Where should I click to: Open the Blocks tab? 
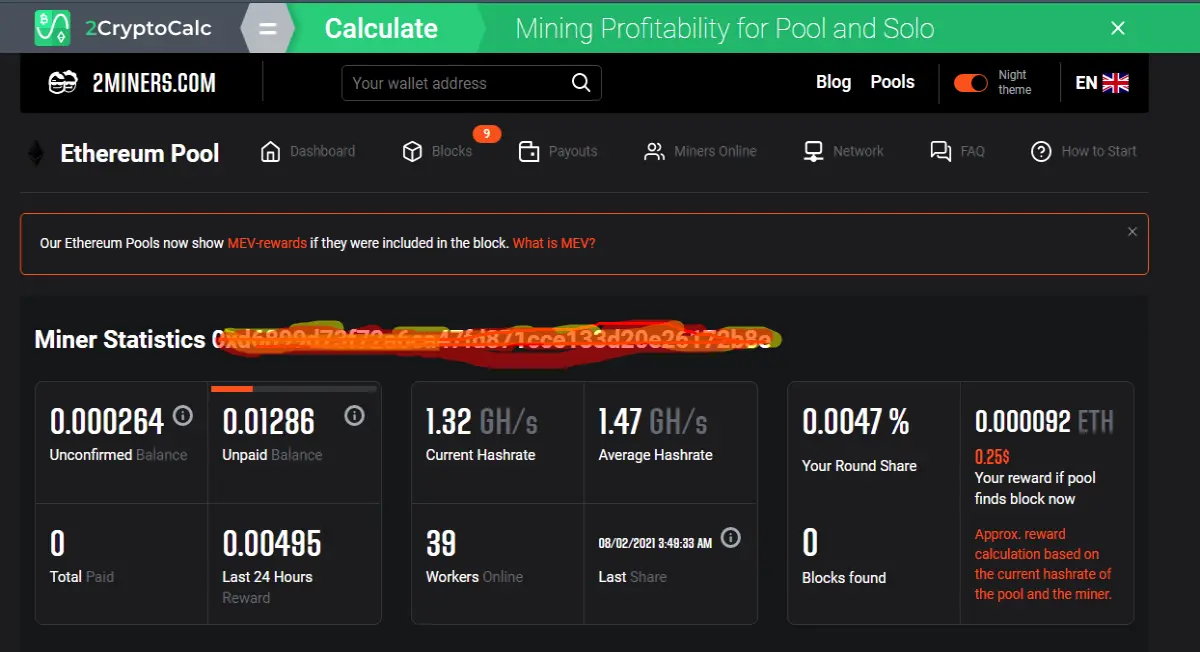[437, 151]
